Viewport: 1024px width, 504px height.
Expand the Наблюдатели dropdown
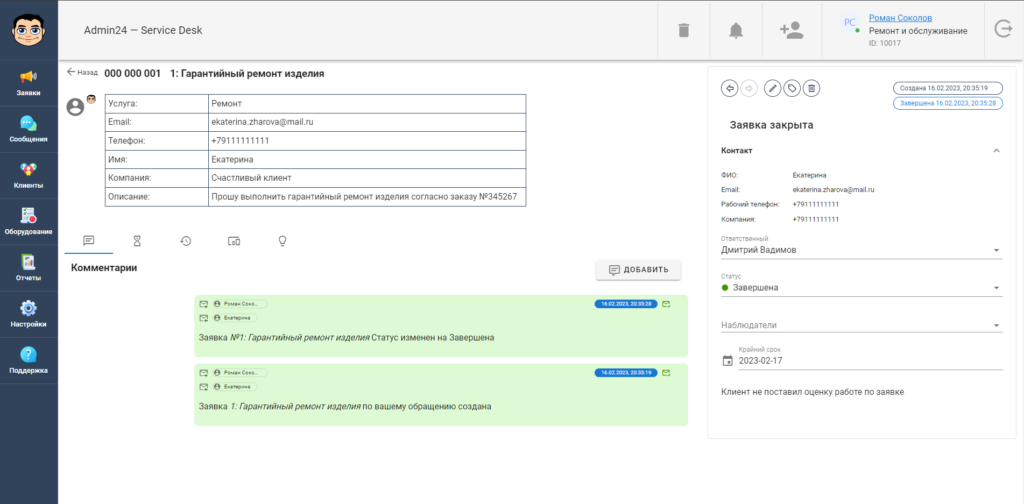pos(861,325)
